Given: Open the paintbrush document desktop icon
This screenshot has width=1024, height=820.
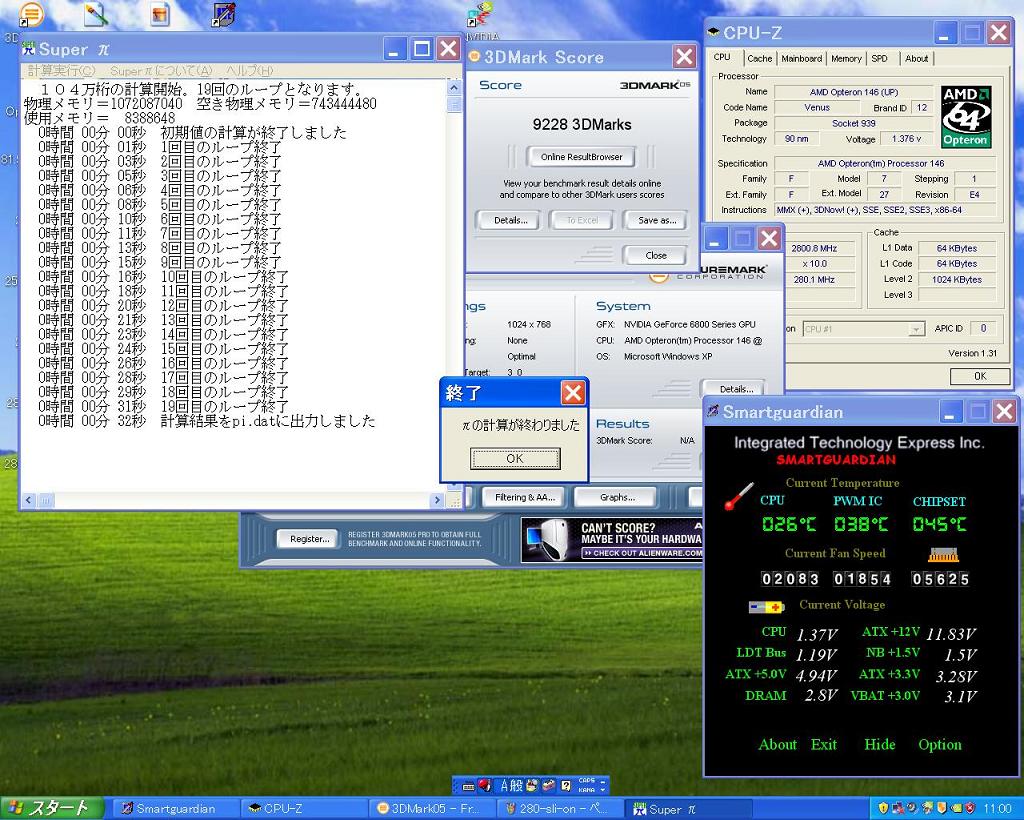Looking at the screenshot, I should click(96, 14).
